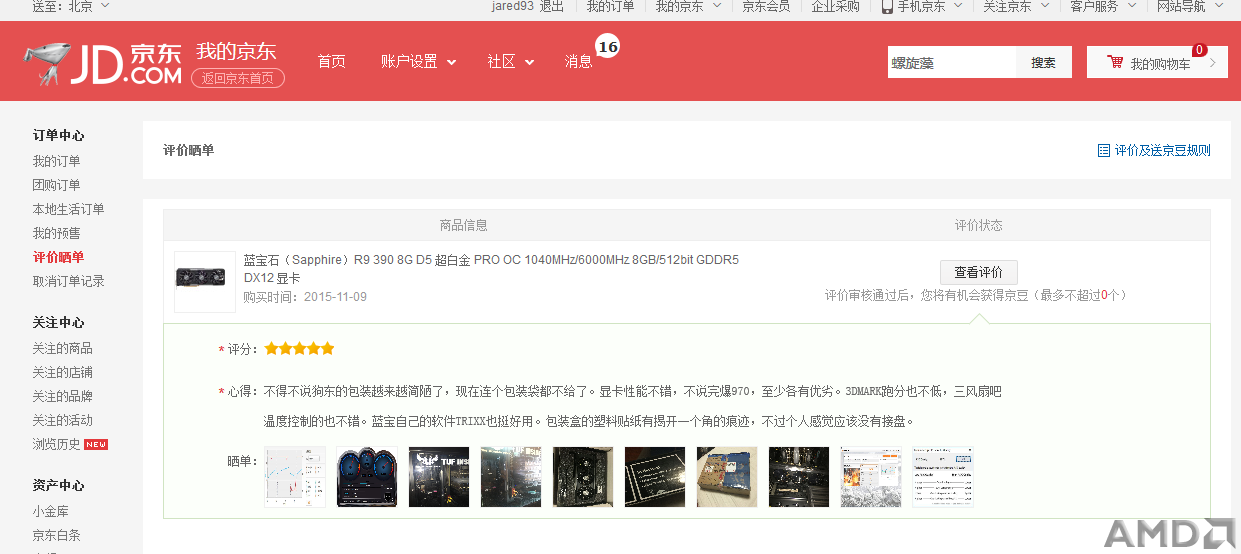Viewport: 1241px width, 554px height.
Task: Click the username jared93
Action: (513, 6)
